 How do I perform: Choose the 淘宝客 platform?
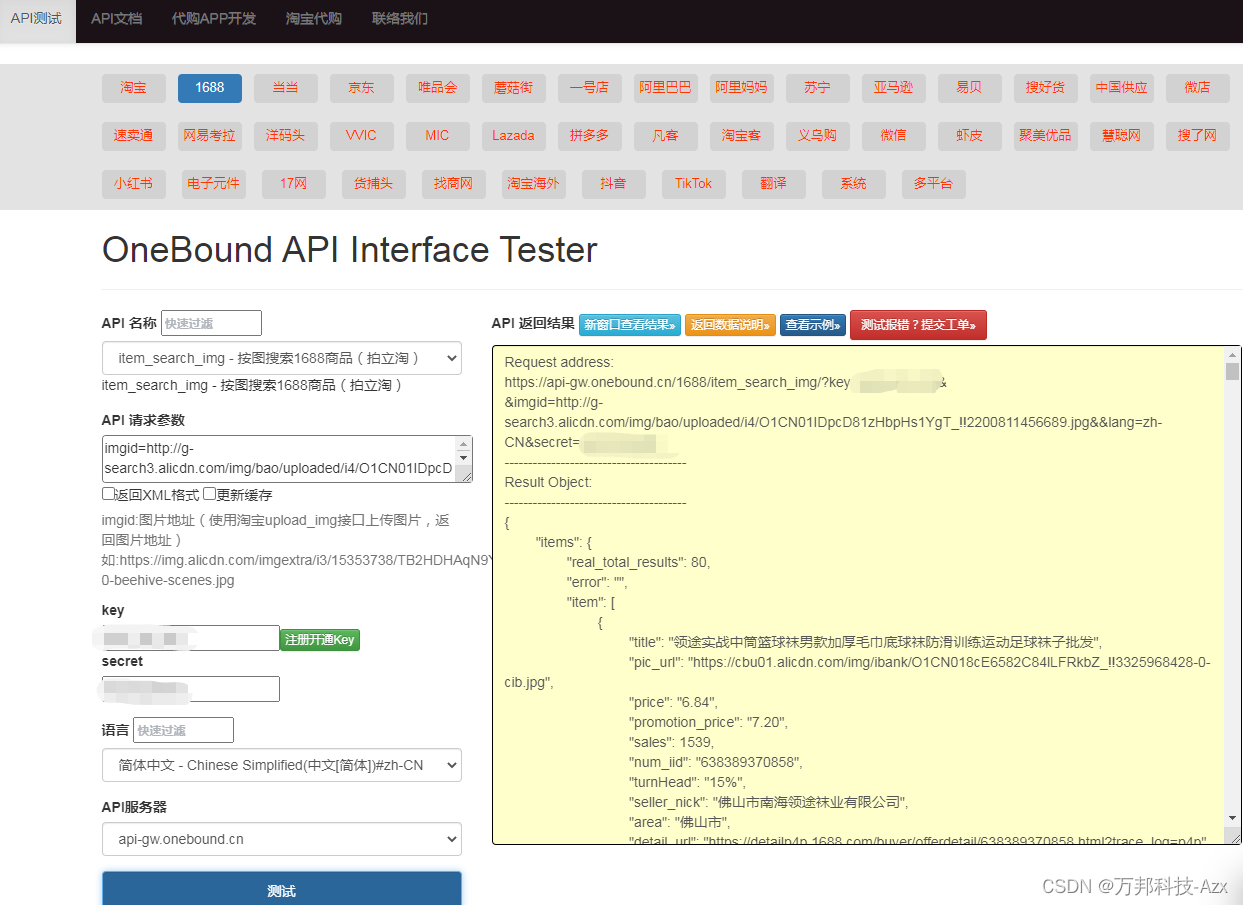(x=742, y=136)
